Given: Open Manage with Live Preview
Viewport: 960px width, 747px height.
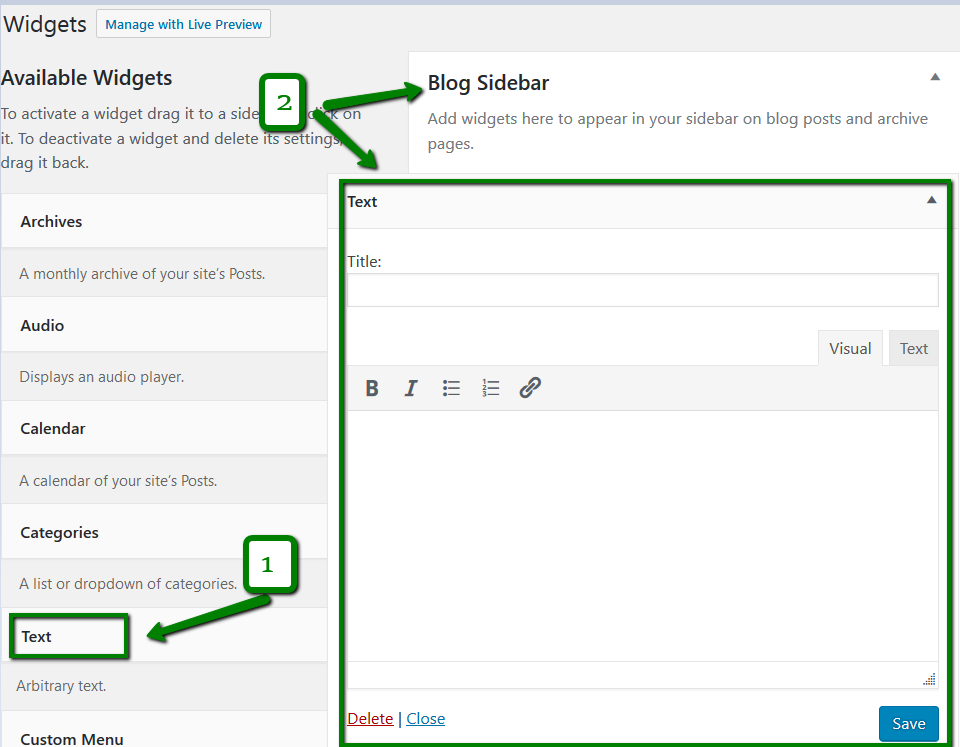Looking at the screenshot, I should pos(183,23).
